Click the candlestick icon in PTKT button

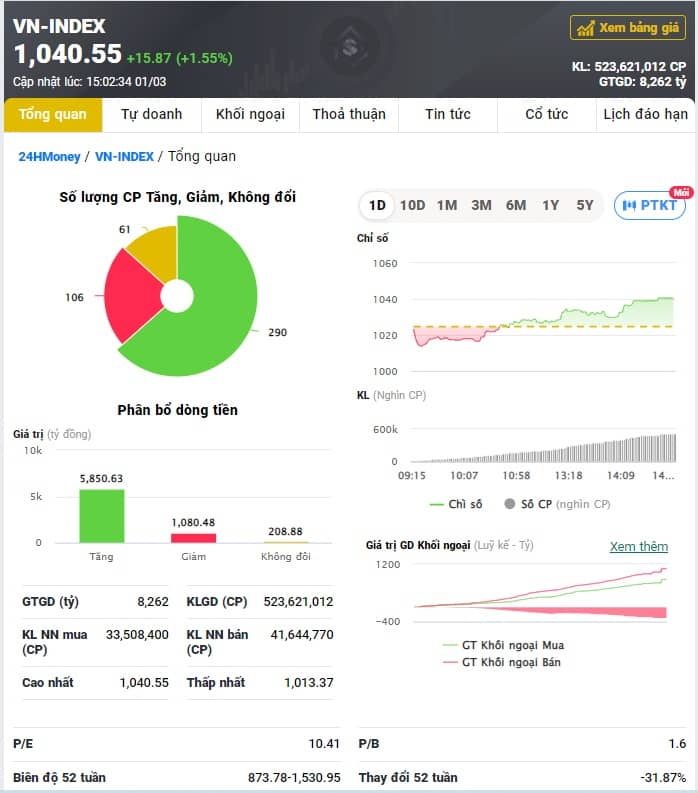tap(629, 205)
